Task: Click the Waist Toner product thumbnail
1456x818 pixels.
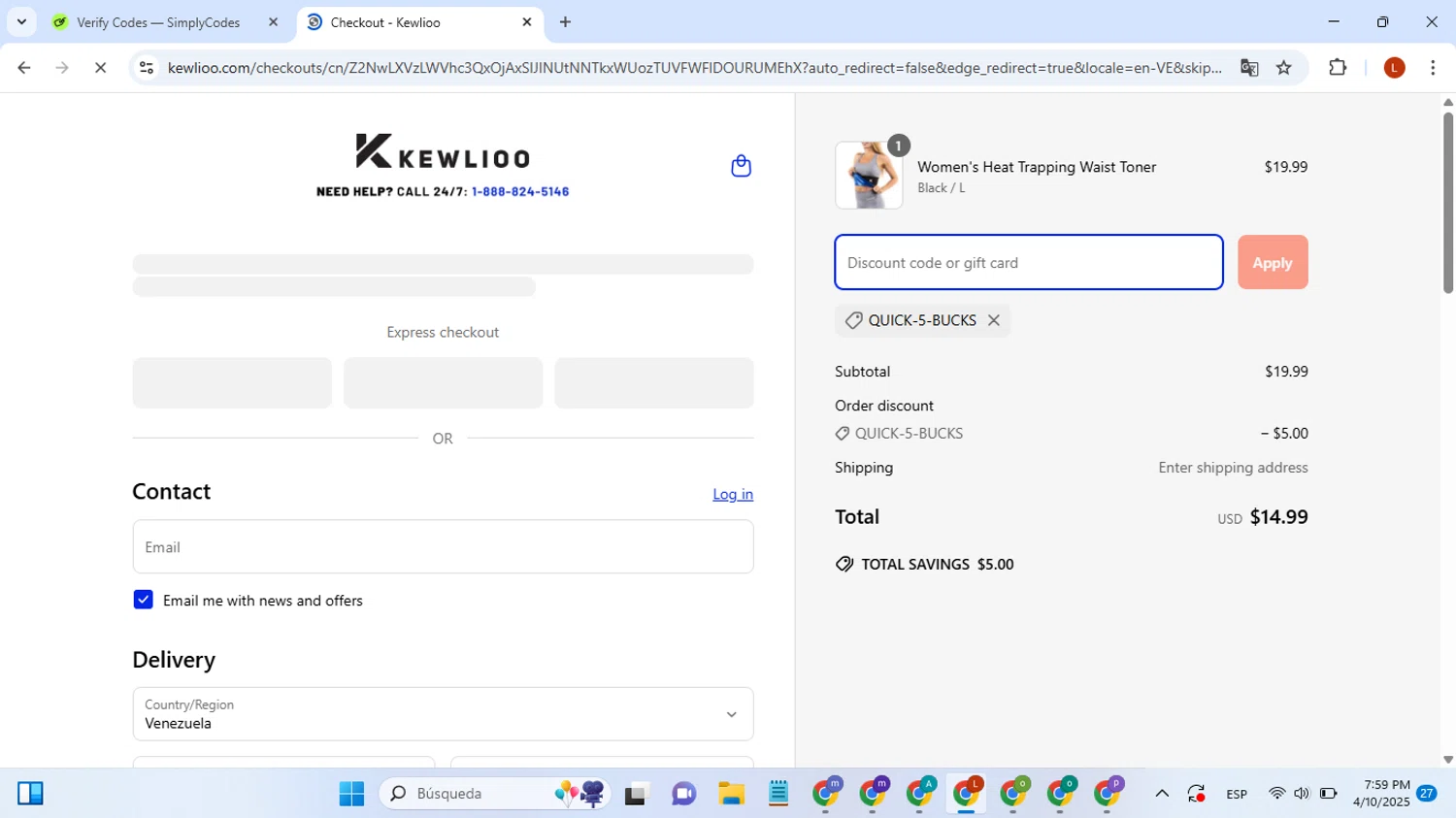Action: [869, 175]
